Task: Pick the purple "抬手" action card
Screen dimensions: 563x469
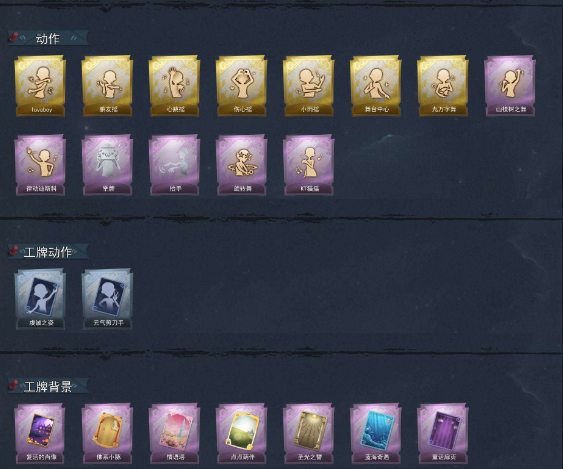Action: pyautogui.click(x=174, y=165)
